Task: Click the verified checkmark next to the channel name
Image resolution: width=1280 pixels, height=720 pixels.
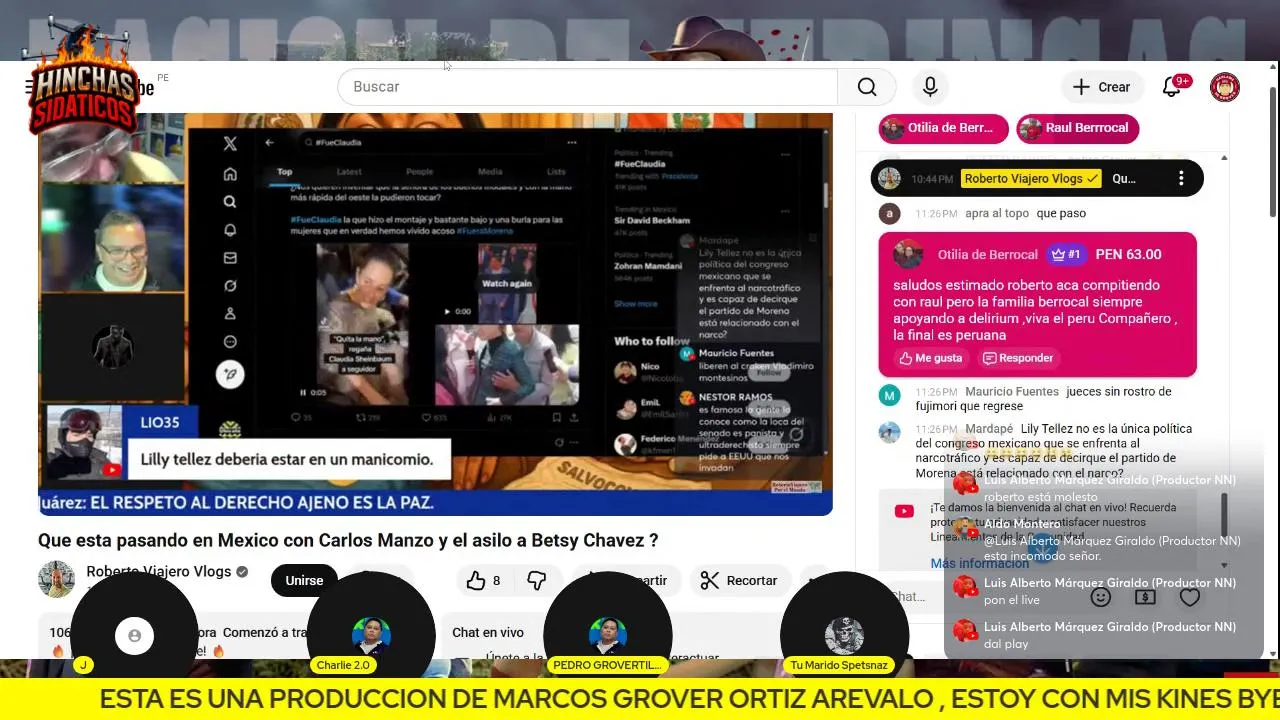Action: (242, 572)
